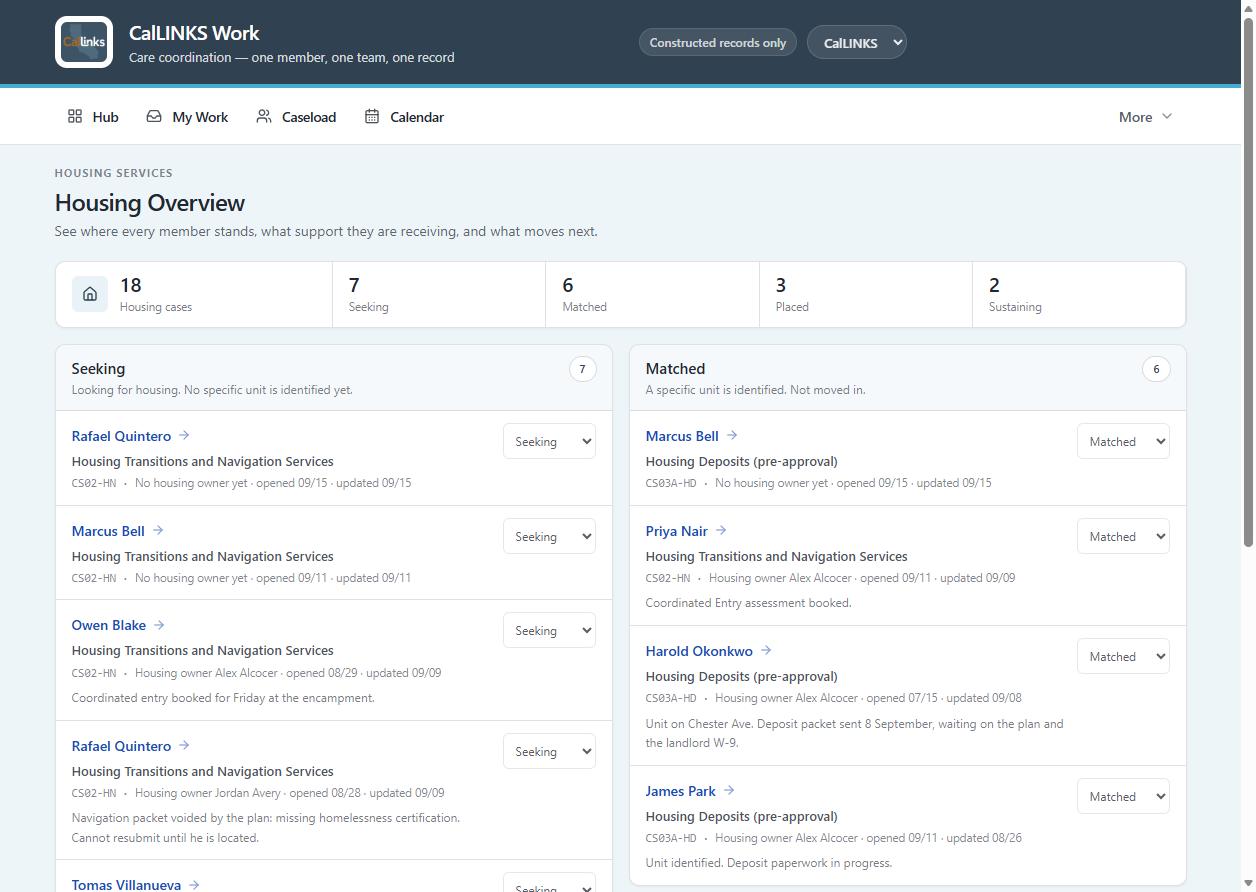Image resolution: width=1256 pixels, height=892 pixels.
Task: Click arrow icon next to Tomas Villanueva
Action: click(194, 885)
